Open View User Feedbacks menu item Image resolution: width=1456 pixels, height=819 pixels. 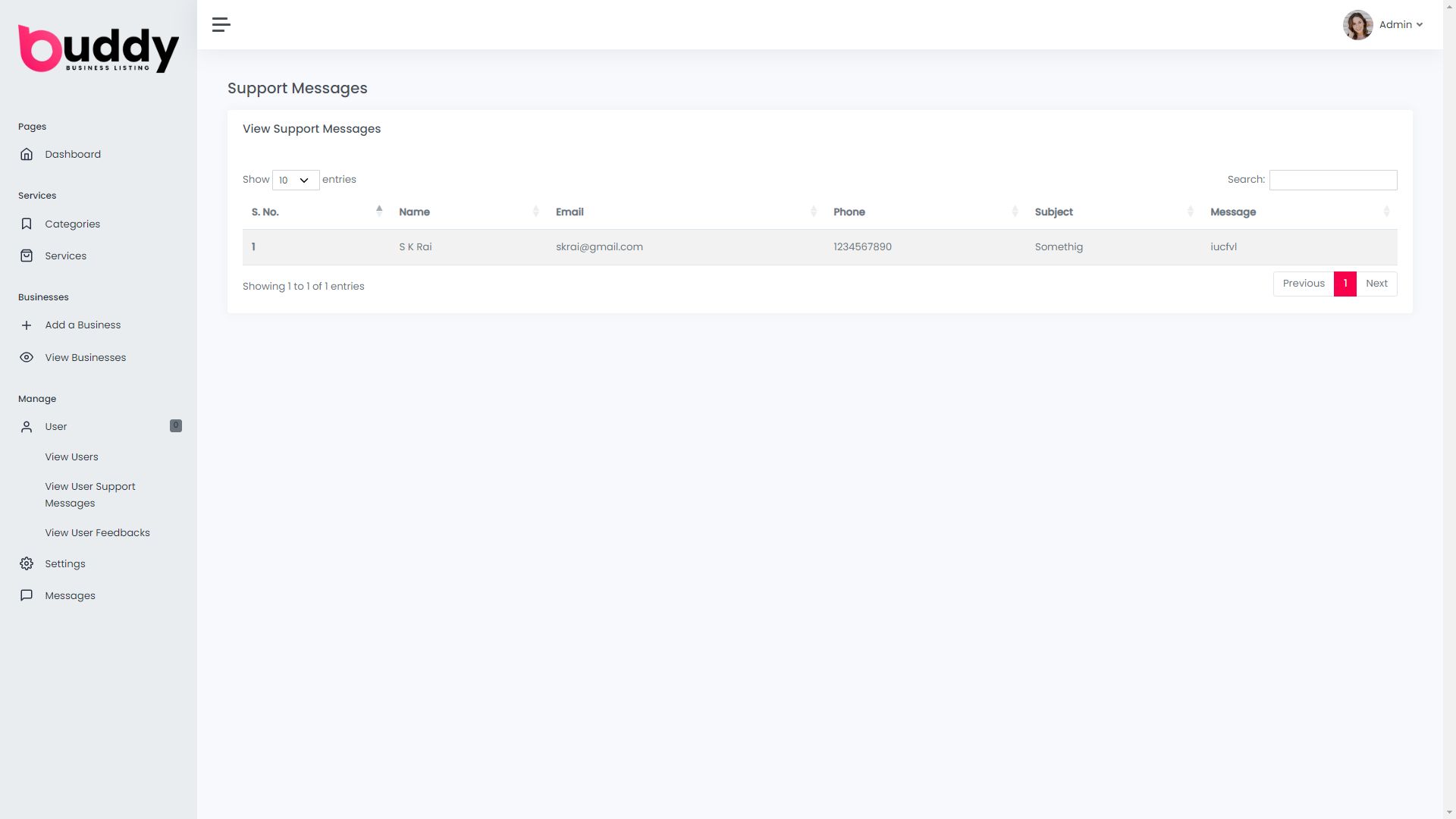[x=97, y=533]
